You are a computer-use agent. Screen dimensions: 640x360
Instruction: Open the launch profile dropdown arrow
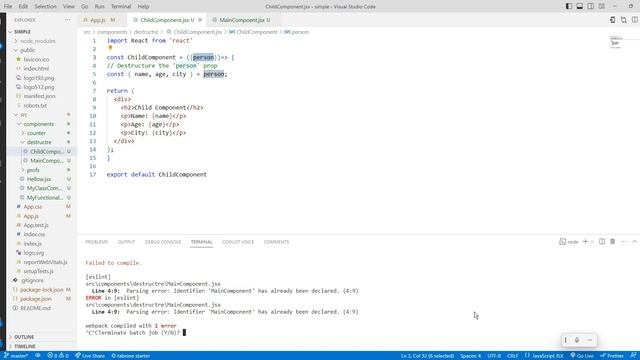(592, 242)
